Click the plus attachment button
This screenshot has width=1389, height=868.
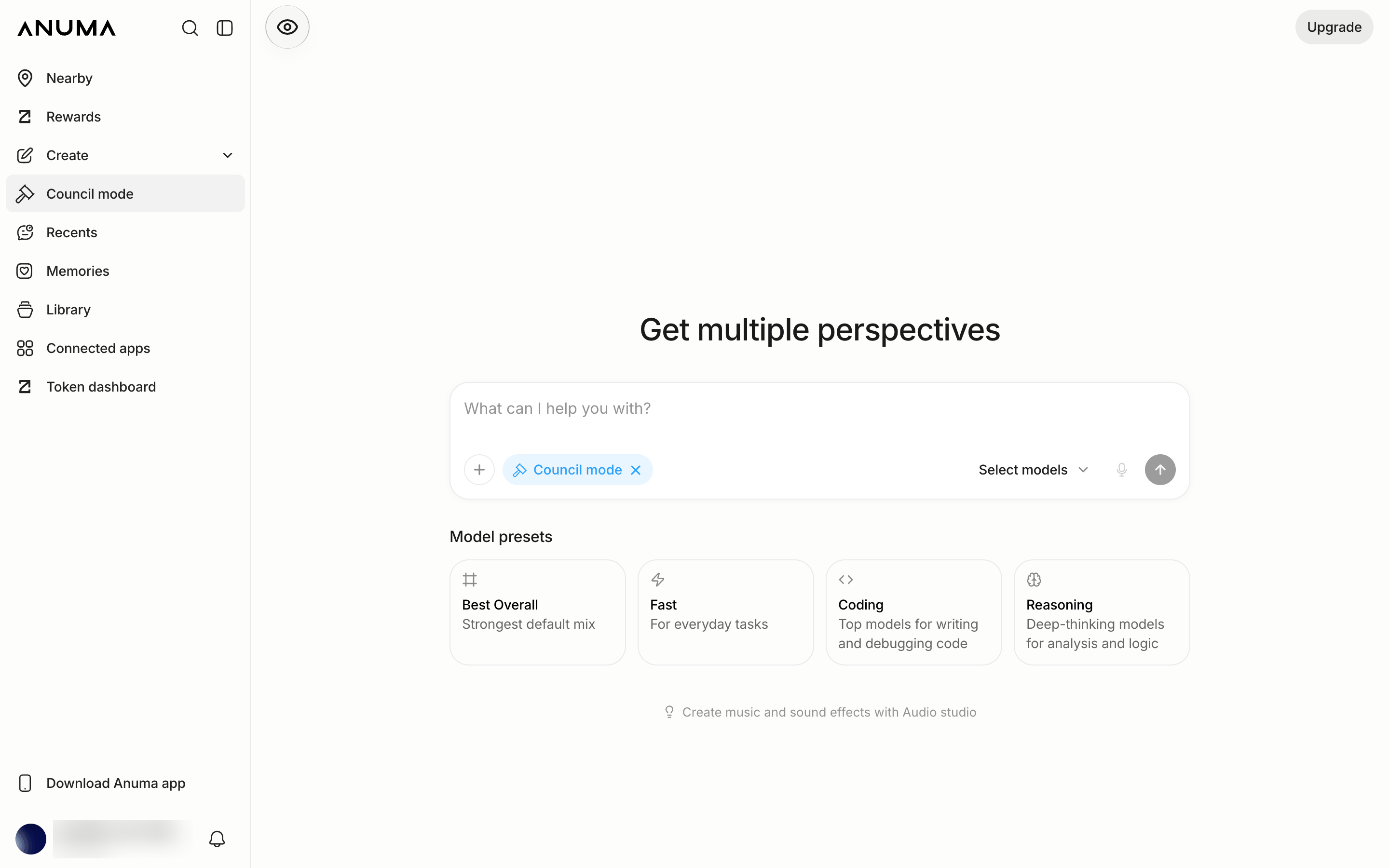(479, 470)
